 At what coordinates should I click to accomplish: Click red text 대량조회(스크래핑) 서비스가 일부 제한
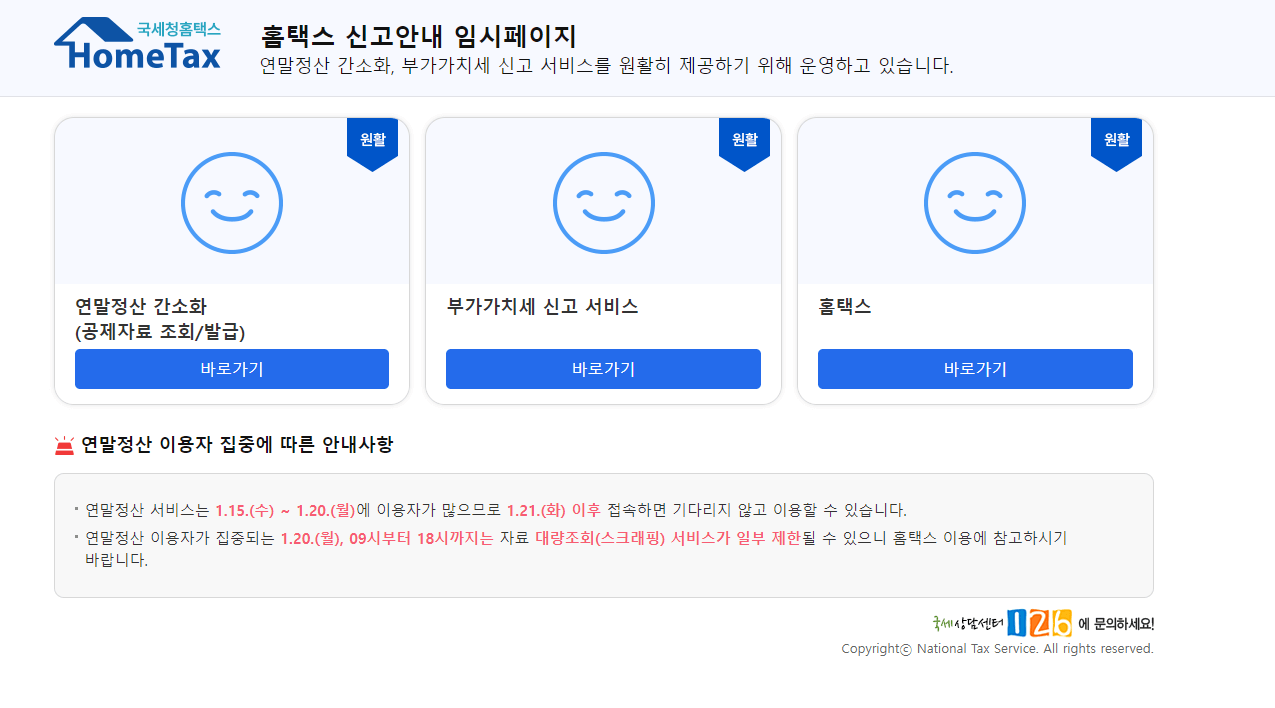tap(668, 538)
